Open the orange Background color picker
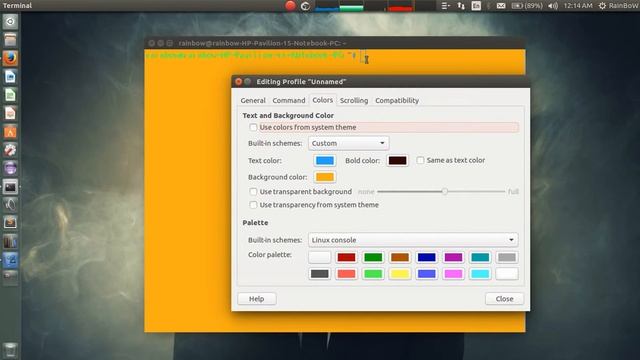Viewport: 640px width, 360px height. click(325, 177)
